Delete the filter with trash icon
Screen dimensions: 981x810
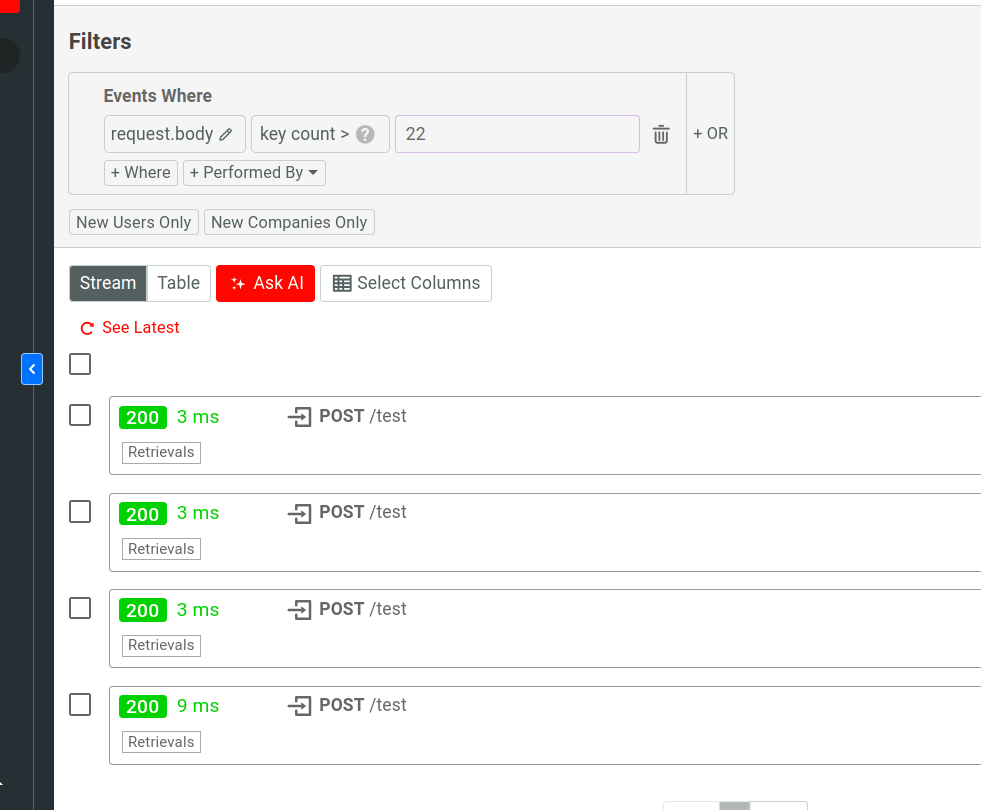coord(660,133)
